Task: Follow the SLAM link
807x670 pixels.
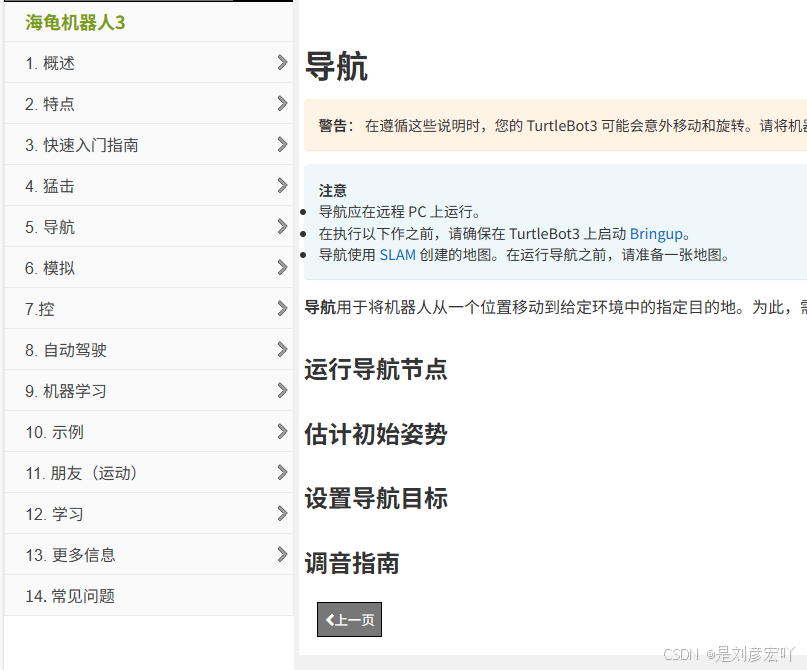Action: [x=397, y=255]
